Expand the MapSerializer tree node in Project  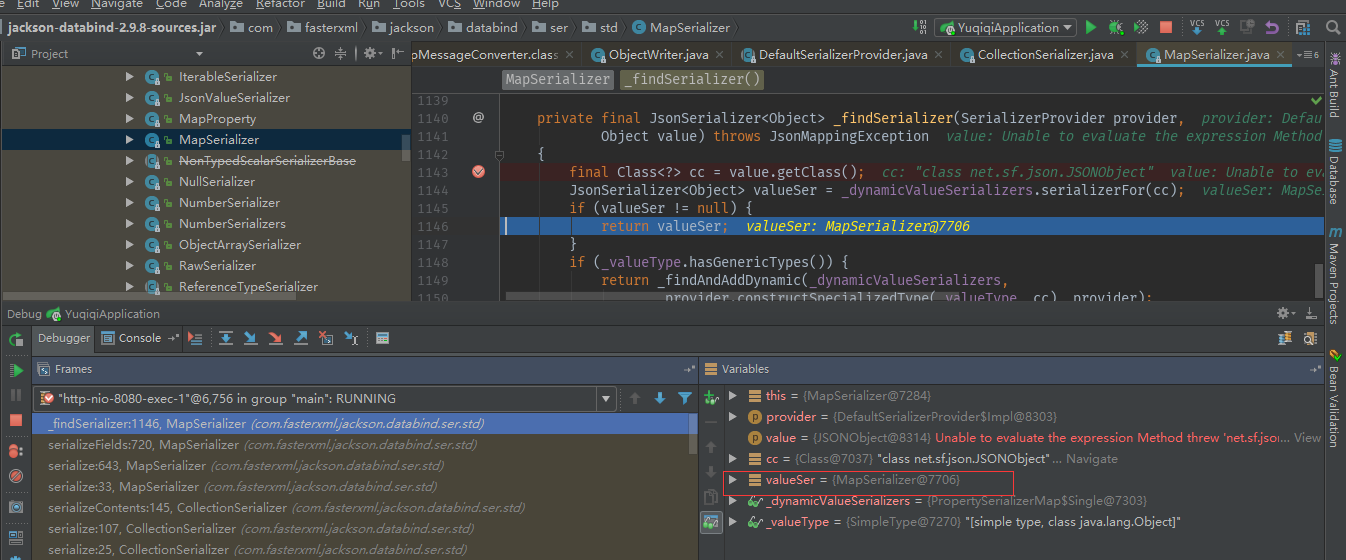pos(129,140)
